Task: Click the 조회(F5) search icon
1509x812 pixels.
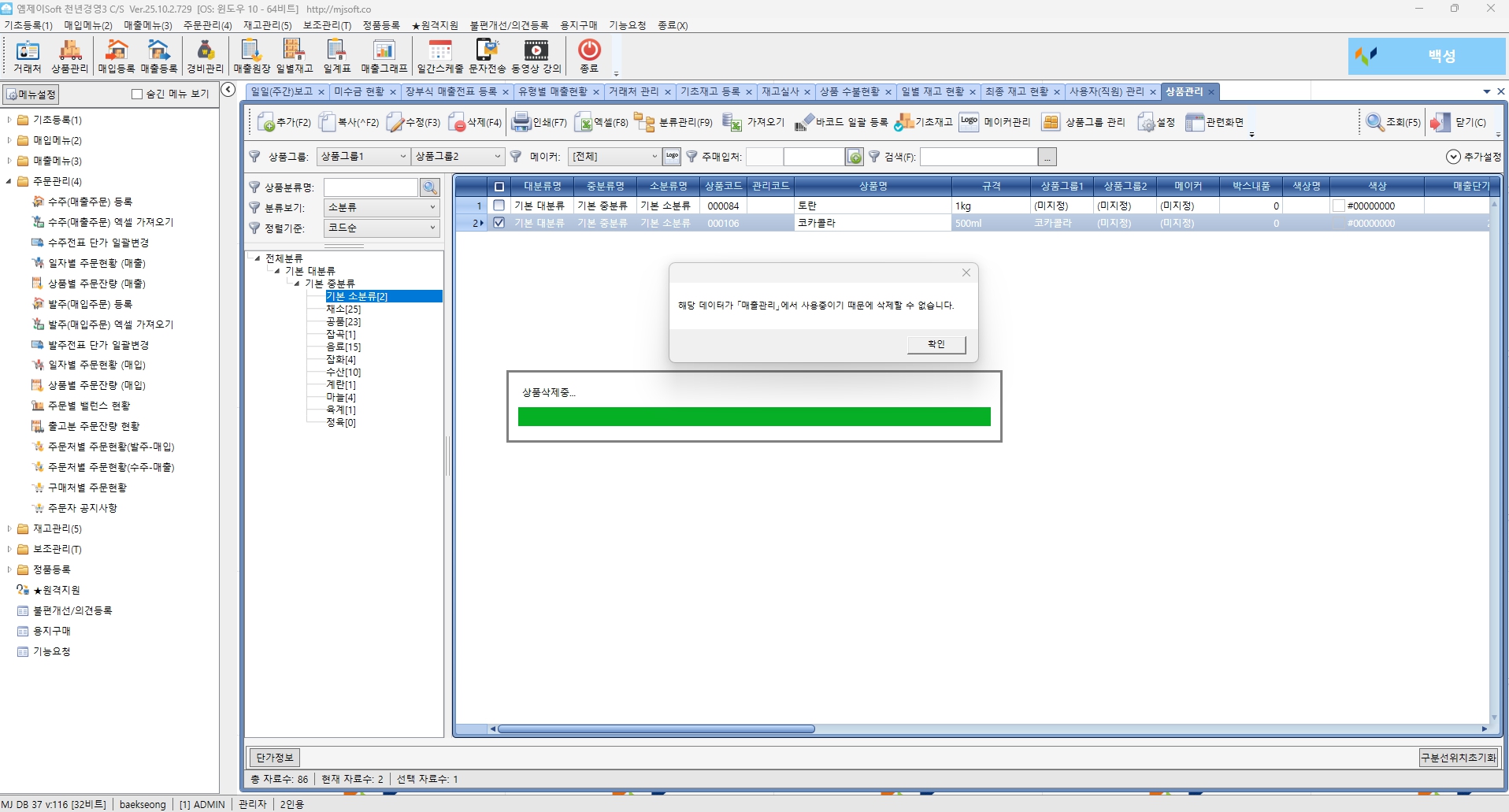Action: tap(1393, 122)
